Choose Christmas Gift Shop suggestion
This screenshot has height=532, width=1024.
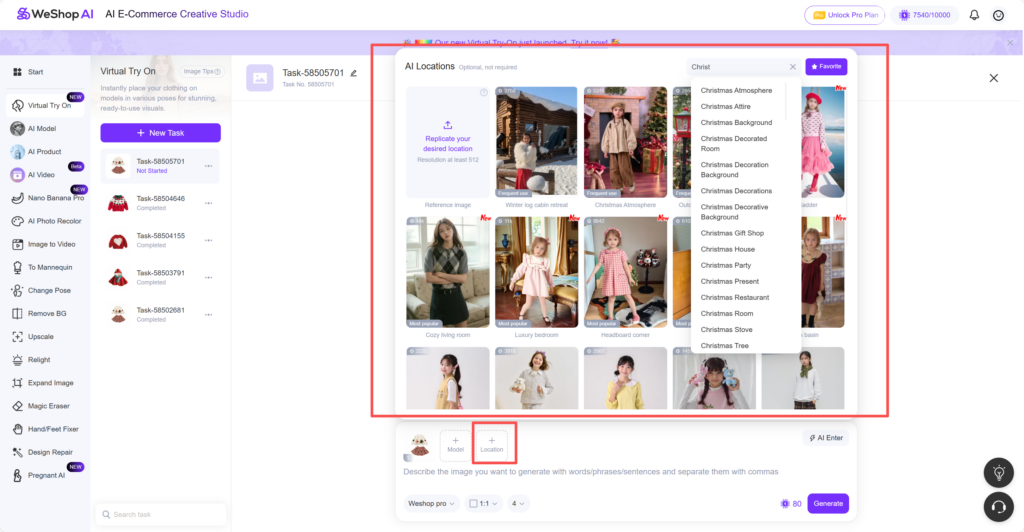pyautogui.click(x=732, y=233)
